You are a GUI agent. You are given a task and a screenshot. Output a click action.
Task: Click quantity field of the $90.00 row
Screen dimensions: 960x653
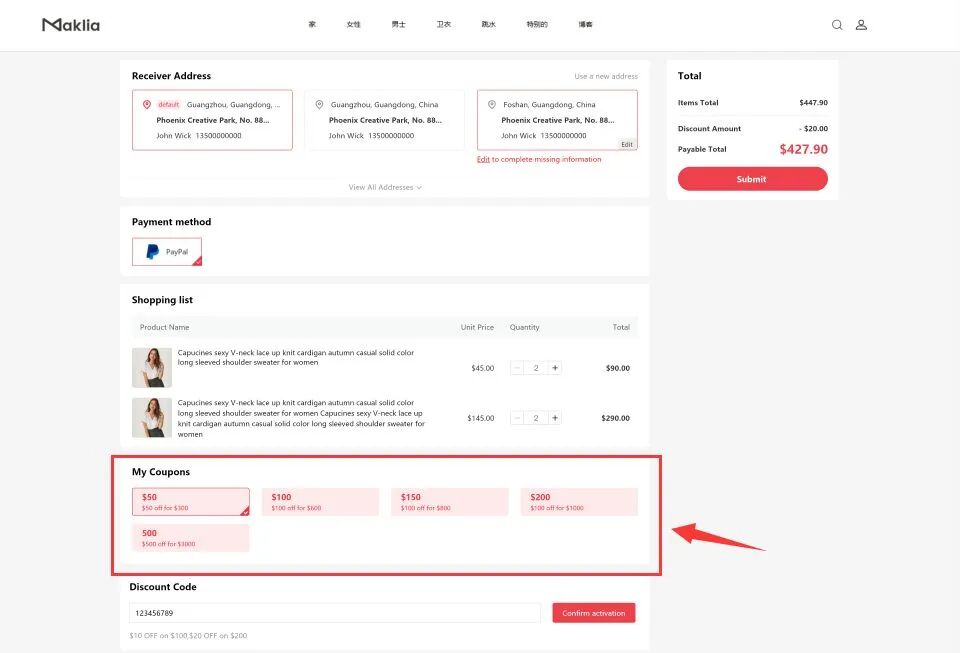pyautogui.click(x=536, y=368)
